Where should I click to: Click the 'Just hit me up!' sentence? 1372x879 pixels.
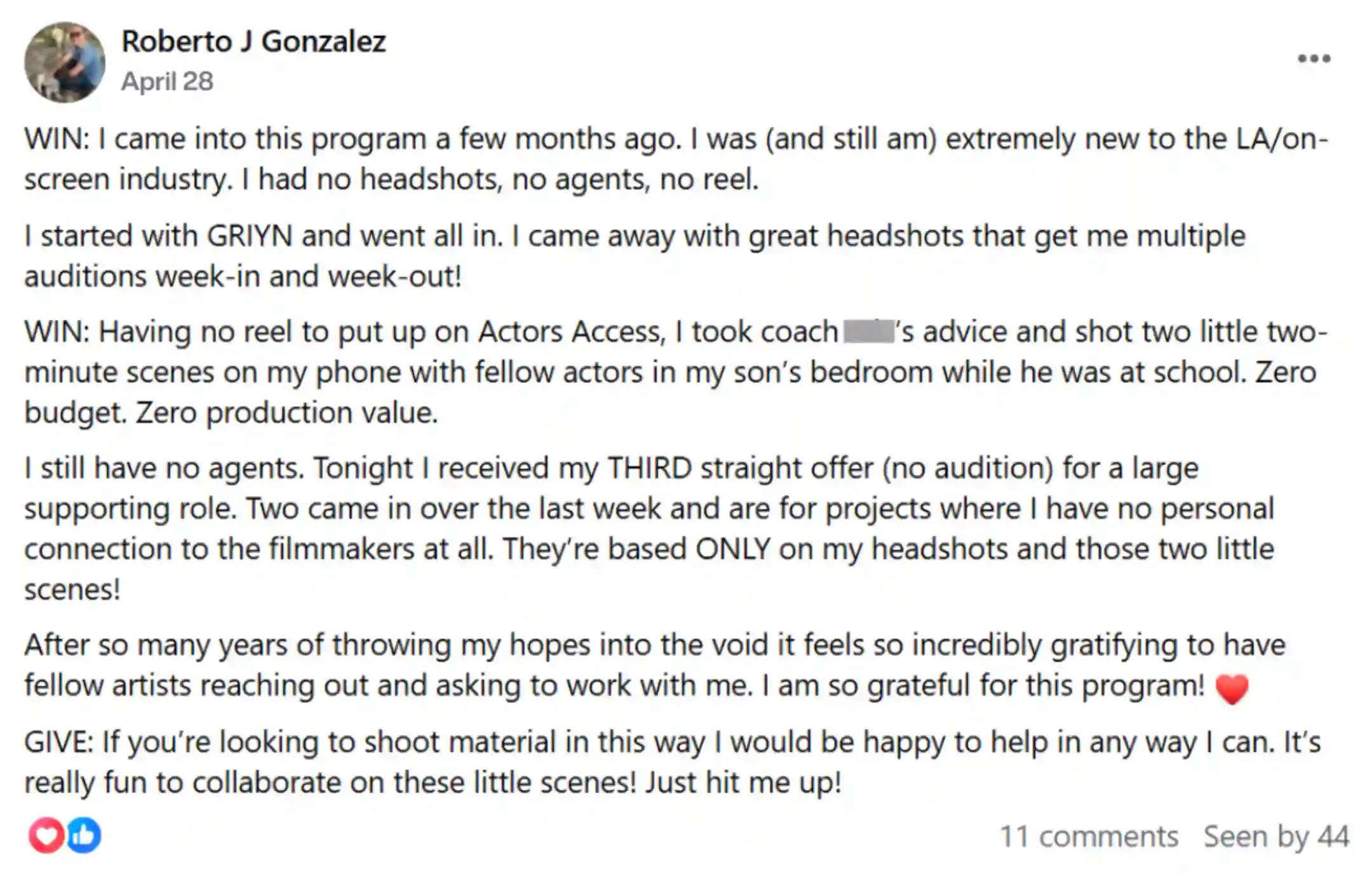coord(743,782)
